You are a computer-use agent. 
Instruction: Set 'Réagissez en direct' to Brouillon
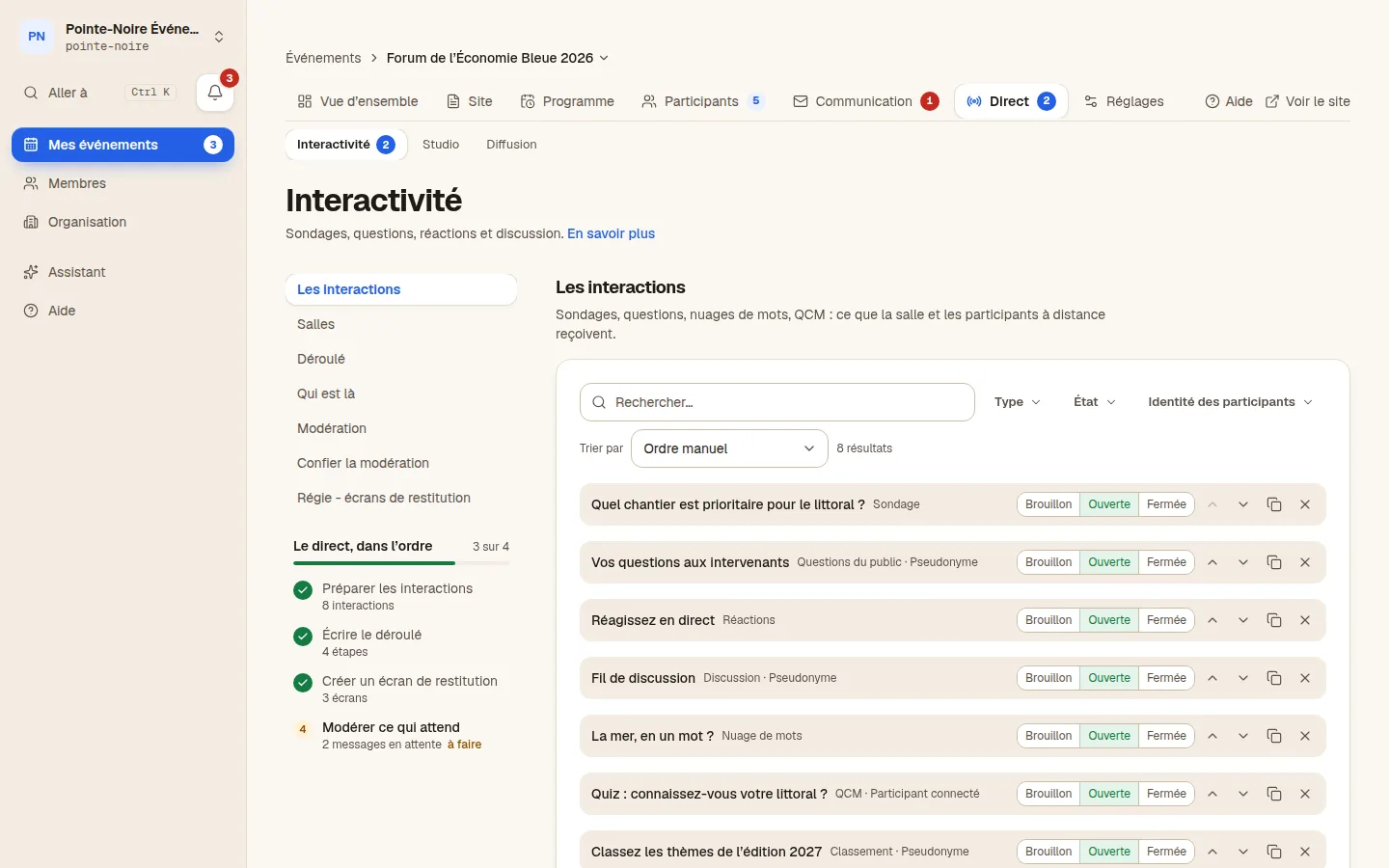(1049, 620)
